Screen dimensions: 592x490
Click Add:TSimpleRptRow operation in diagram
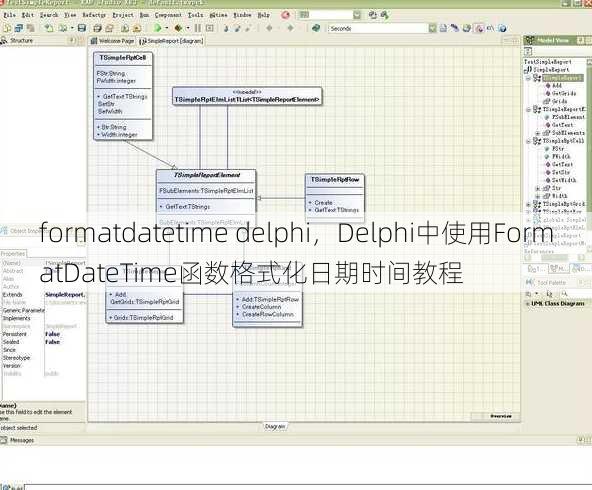point(270,299)
